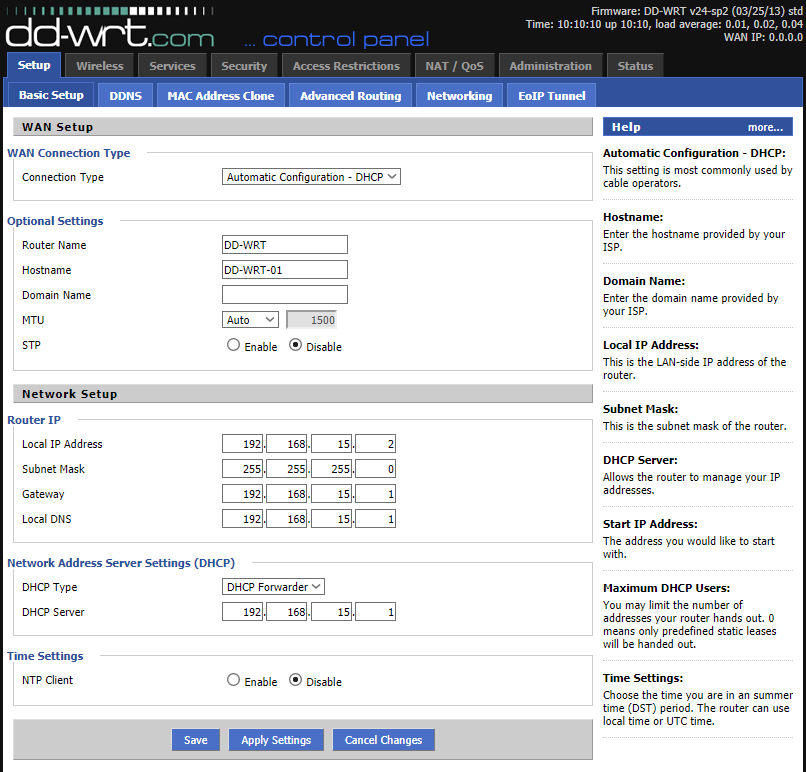Go to Advanced Routing subtab

tap(351, 96)
